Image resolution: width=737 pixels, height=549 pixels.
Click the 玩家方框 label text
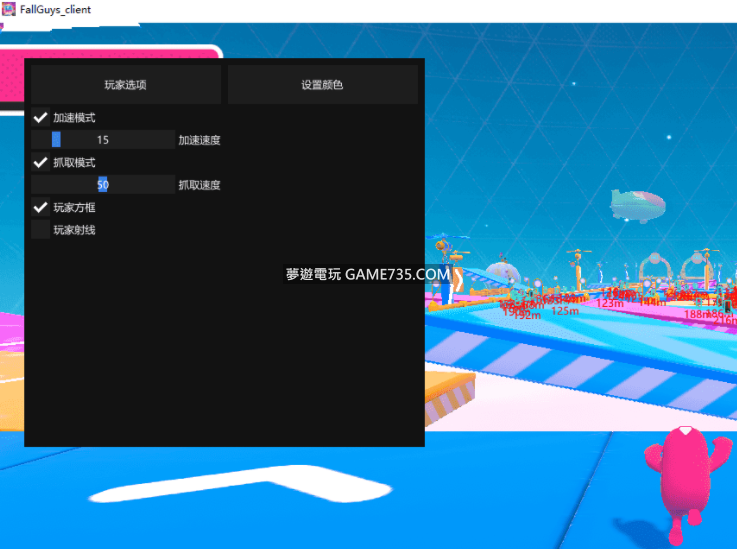pos(74,207)
